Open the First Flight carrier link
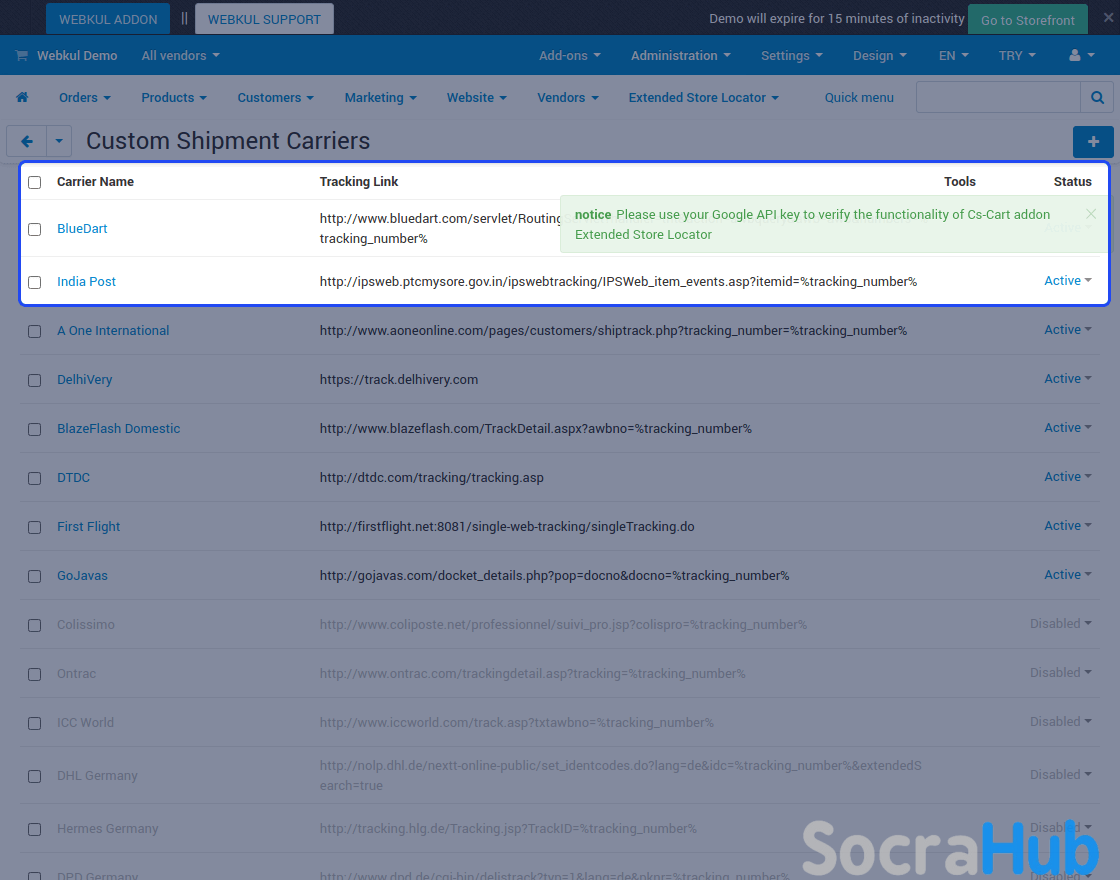The width and height of the screenshot is (1120, 880). tap(89, 526)
